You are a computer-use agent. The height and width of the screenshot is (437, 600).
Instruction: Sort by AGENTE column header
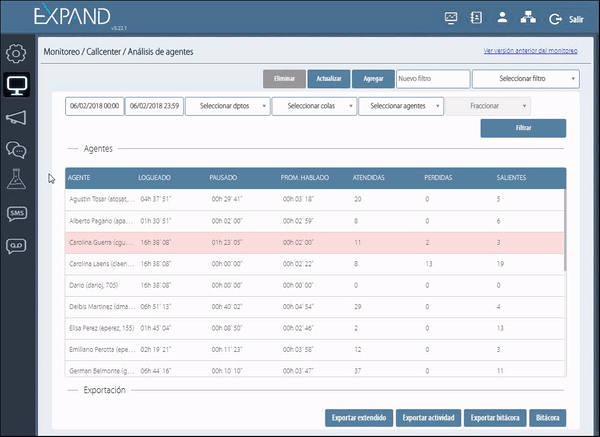79,178
